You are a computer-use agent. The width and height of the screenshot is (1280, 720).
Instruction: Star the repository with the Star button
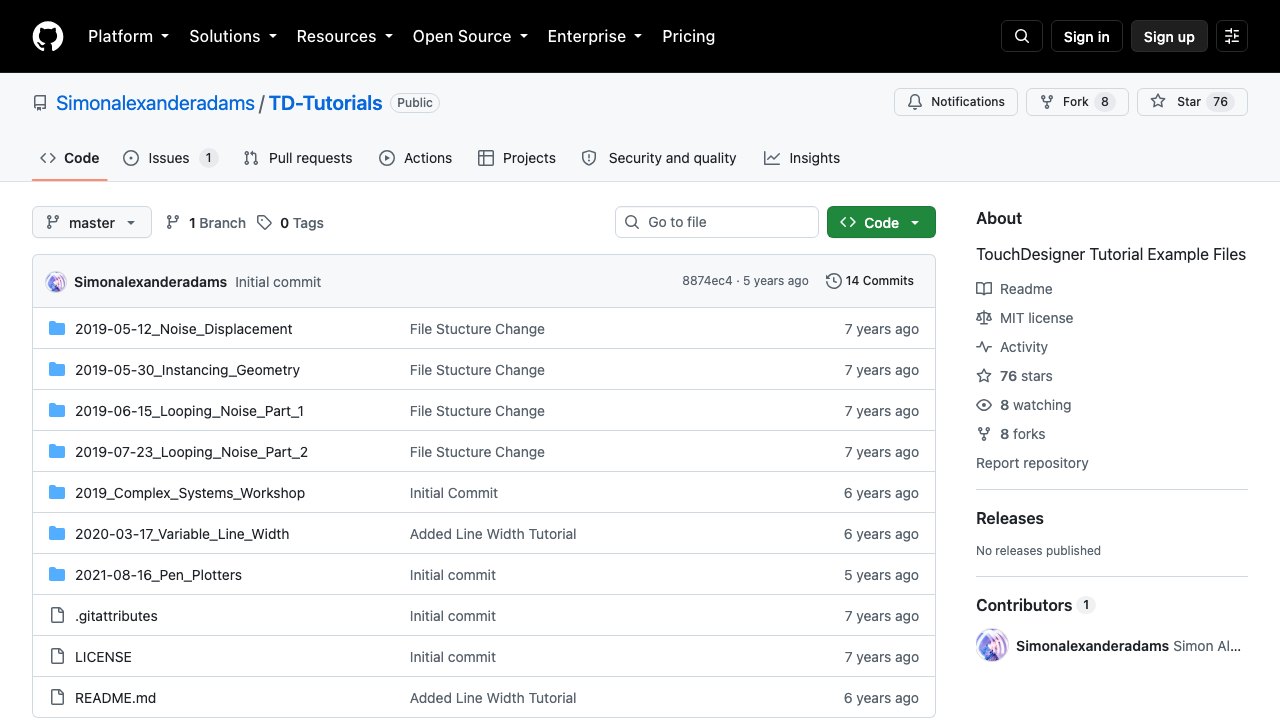pos(1192,102)
